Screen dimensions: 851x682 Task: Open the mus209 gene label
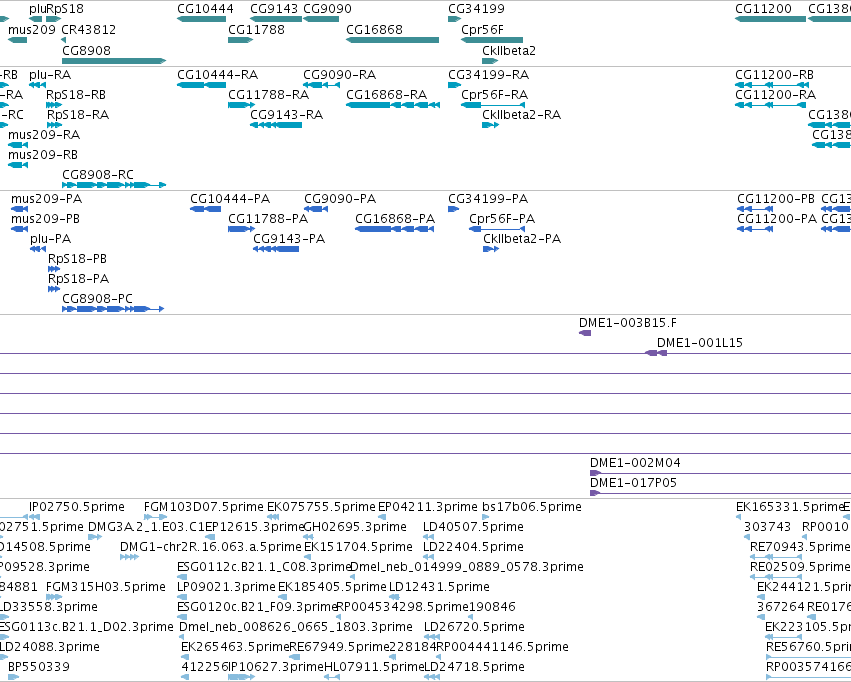31,29
